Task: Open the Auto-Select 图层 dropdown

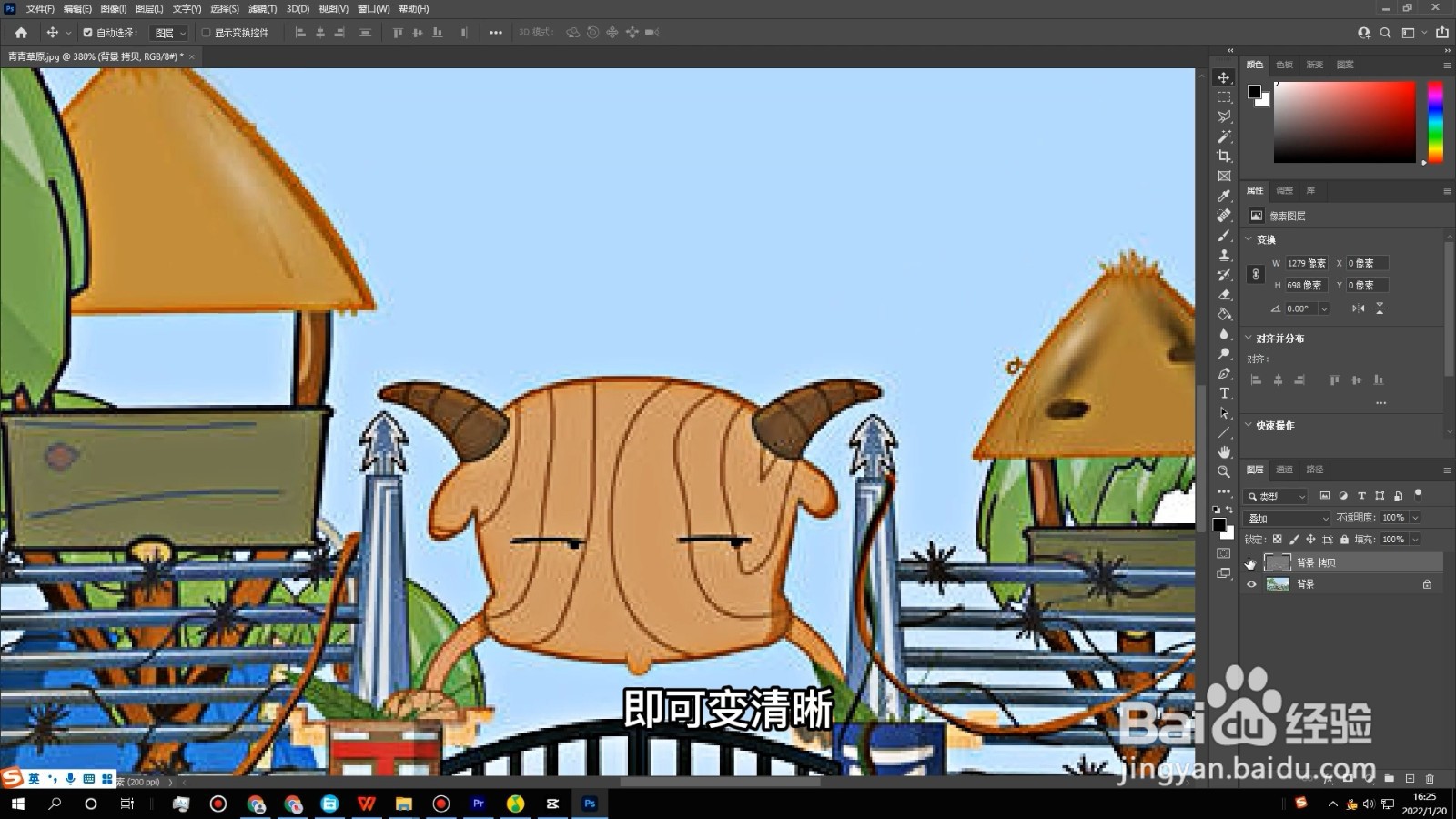Action: pyautogui.click(x=170, y=33)
